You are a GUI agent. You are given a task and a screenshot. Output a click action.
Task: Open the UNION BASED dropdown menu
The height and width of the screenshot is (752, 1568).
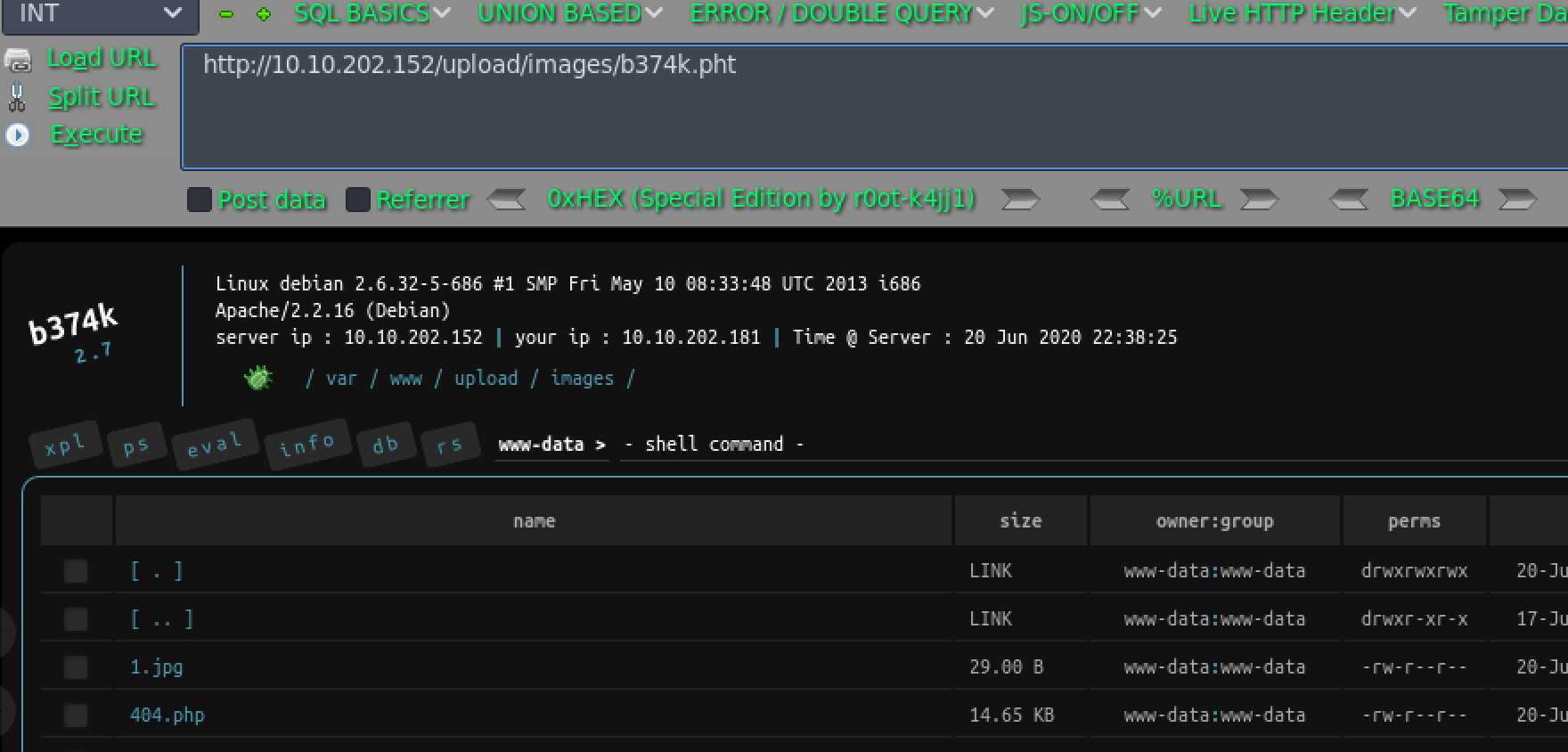pos(570,13)
